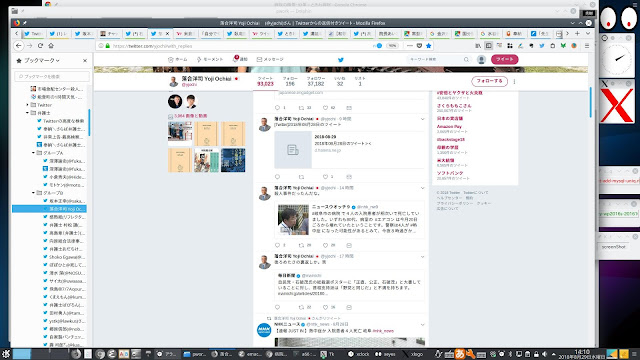Reply to the 17時間 tweet quoting 毎日新聞
Viewport: 640px width, 360px height.
coord(278,307)
